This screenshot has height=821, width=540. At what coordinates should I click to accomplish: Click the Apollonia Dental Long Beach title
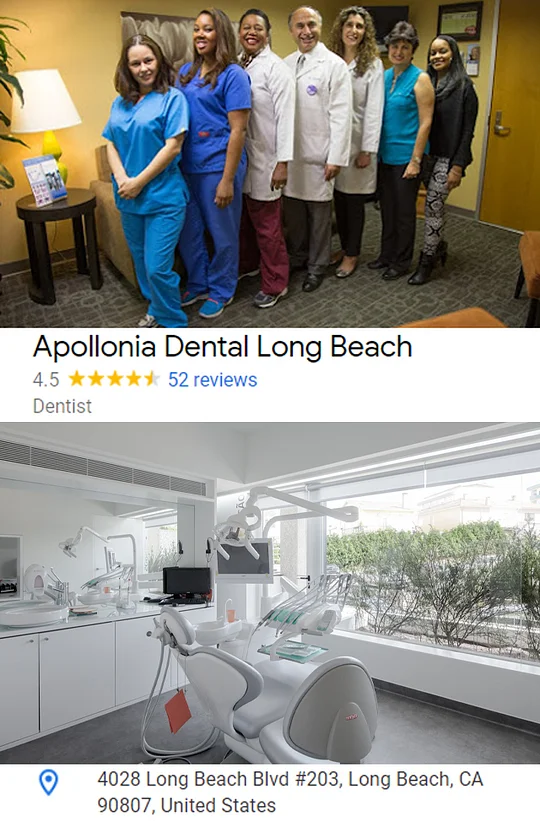(x=223, y=347)
